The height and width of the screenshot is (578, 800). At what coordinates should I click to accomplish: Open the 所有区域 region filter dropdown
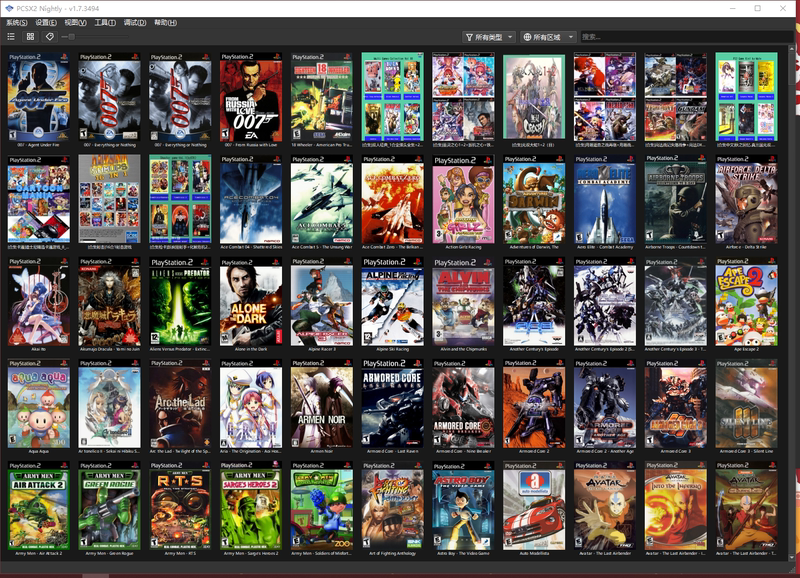coord(548,37)
